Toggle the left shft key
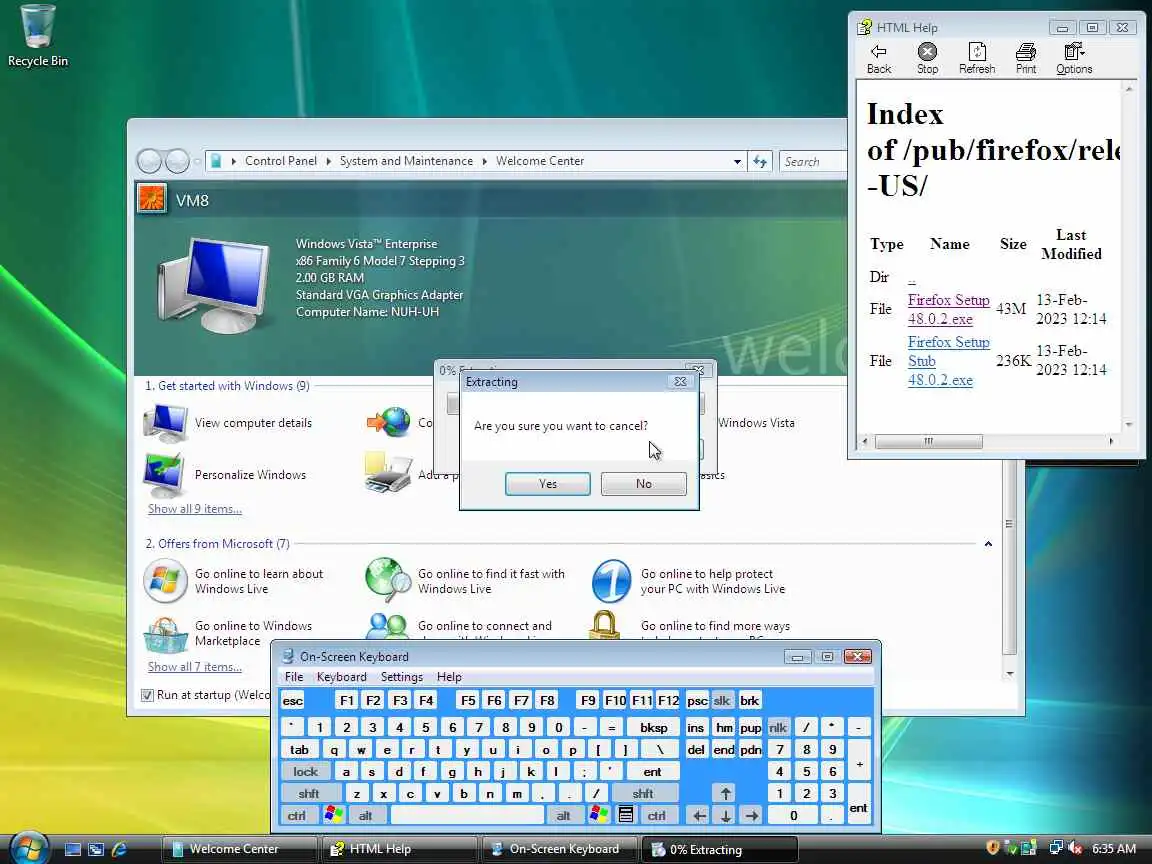This screenshot has height=864, width=1152. coord(309,793)
